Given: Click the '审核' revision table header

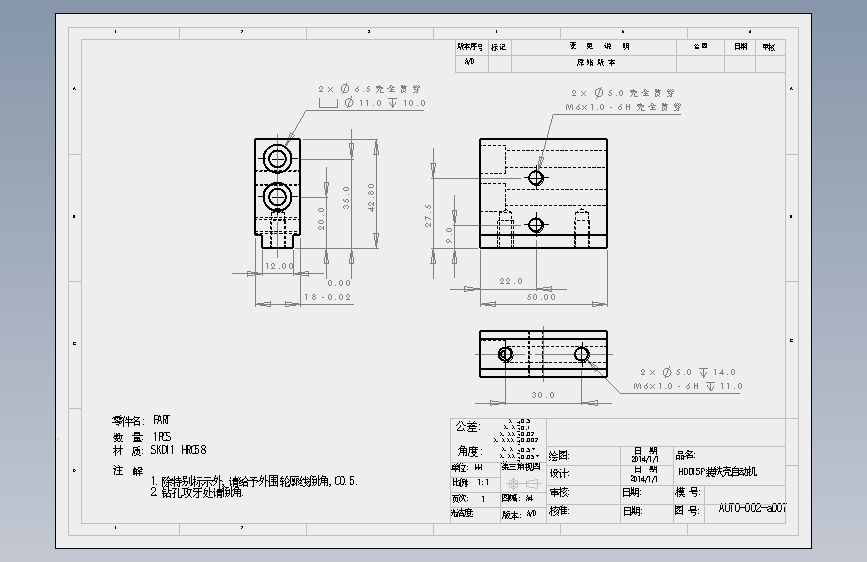Looking at the screenshot, I should (x=769, y=47).
